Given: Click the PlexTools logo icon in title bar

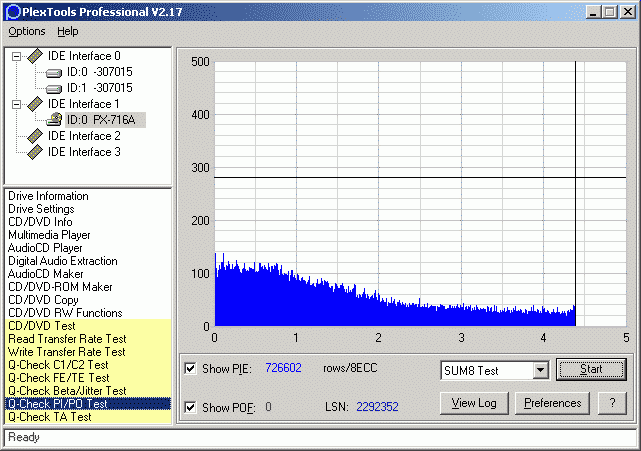Looking at the screenshot, I should click(x=13, y=11).
